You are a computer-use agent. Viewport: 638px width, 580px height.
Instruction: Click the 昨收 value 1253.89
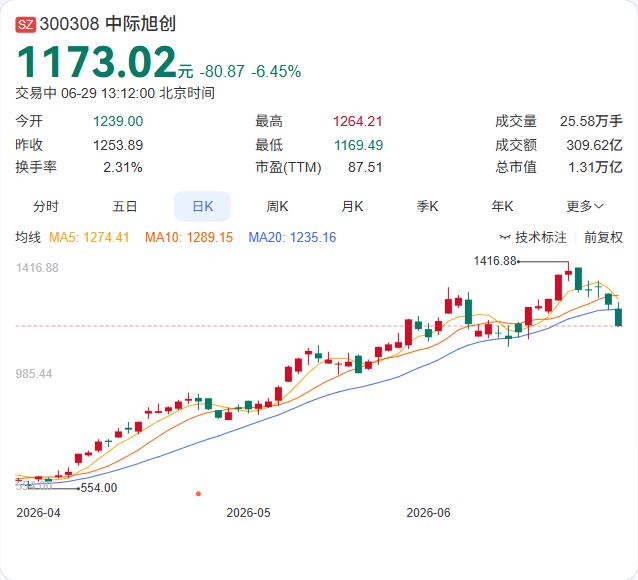(x=118, y=145)
